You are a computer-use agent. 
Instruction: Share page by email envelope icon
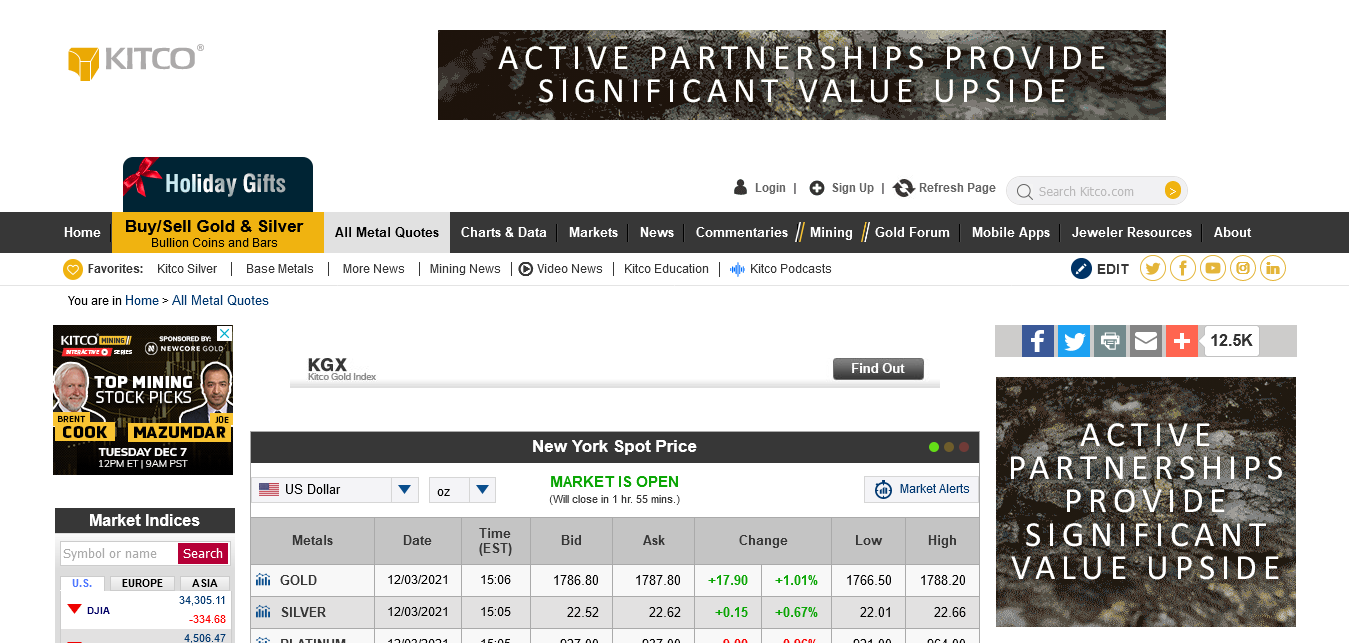[1146, 341]
